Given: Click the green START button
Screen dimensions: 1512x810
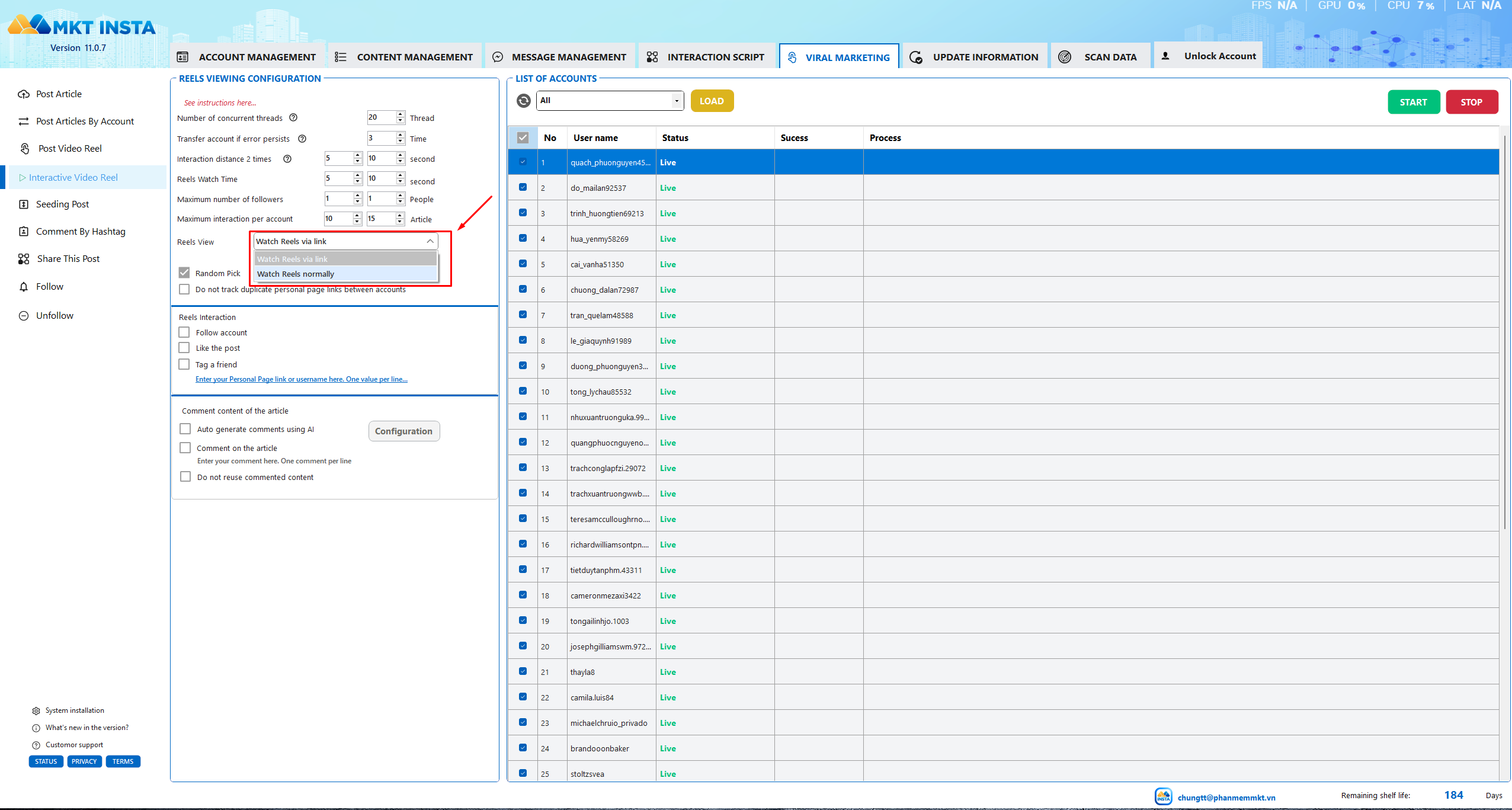Looking at the screenshot, I should (1413, 102).
